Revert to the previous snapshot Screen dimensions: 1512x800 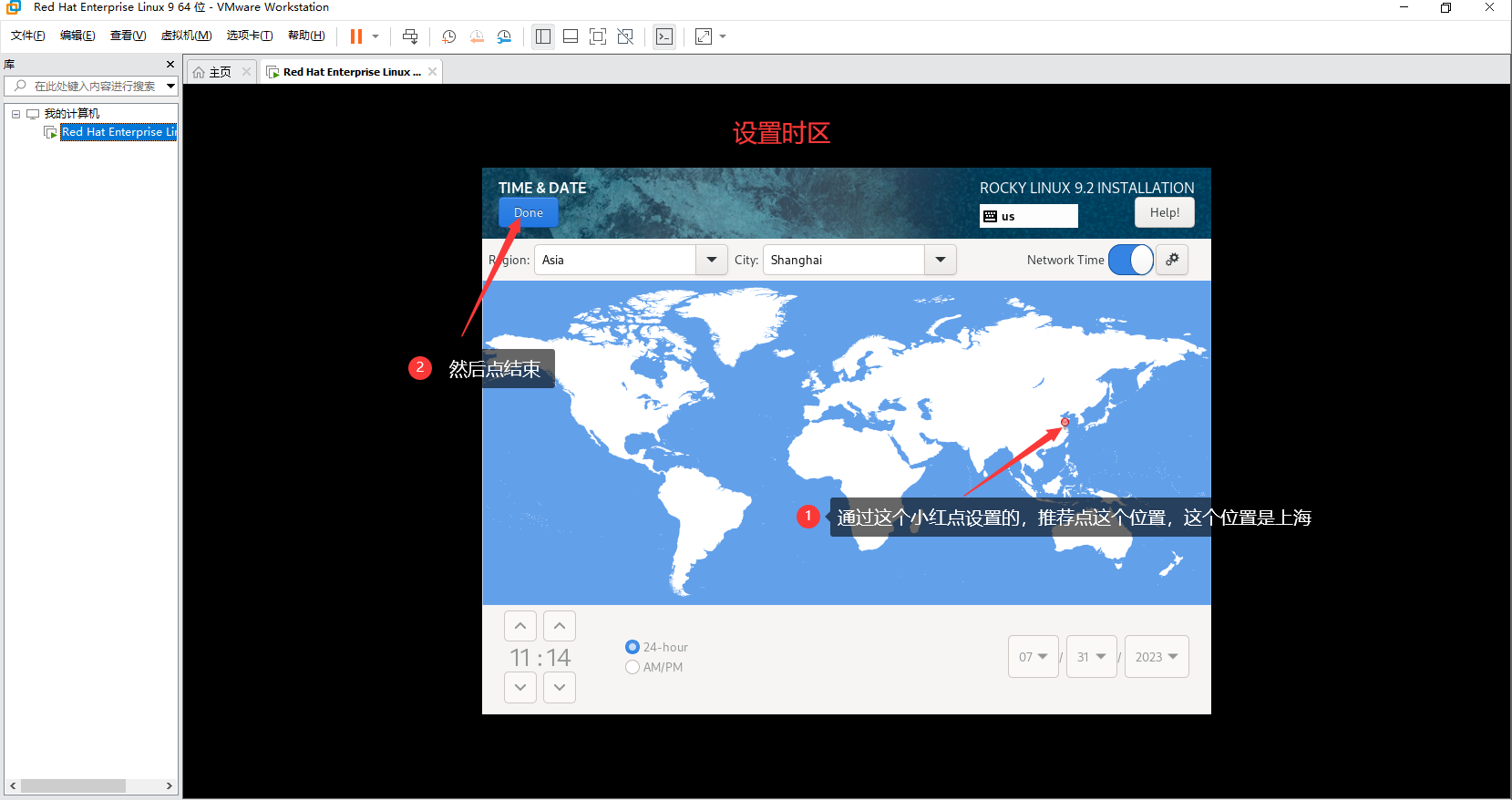coord(477,36)
